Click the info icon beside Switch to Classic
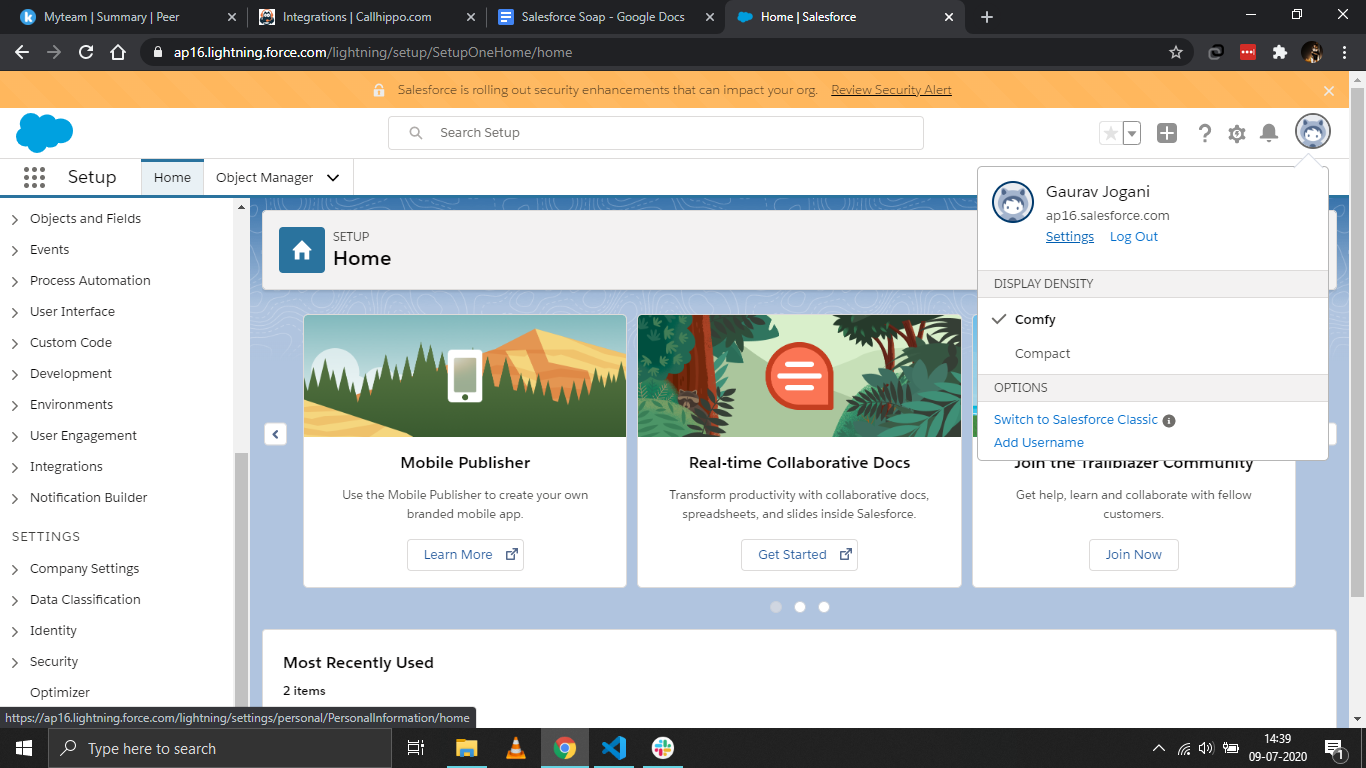 point(1169,421)
